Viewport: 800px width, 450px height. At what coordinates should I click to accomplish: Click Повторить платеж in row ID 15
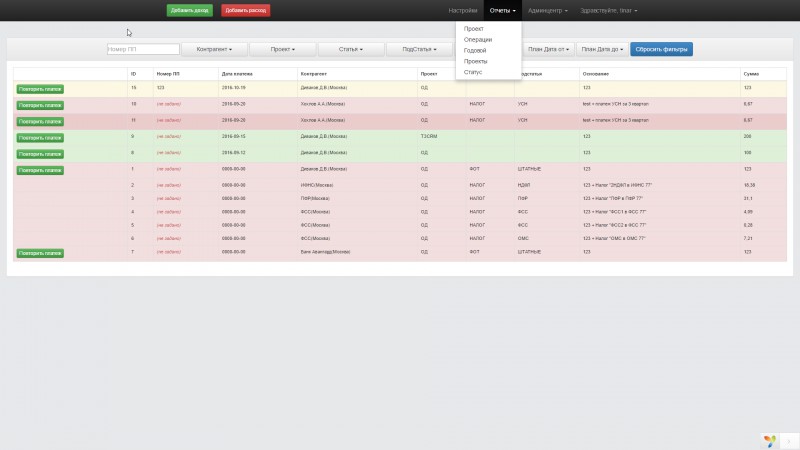tap(40, 89)
